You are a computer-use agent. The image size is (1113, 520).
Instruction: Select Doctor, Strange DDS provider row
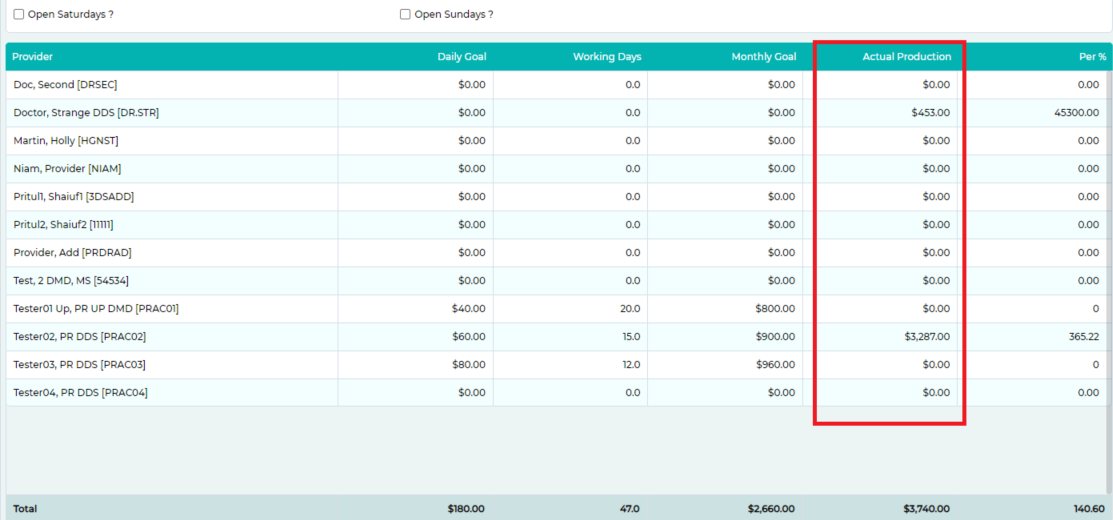pyautogui.click(x=86, y=113)
